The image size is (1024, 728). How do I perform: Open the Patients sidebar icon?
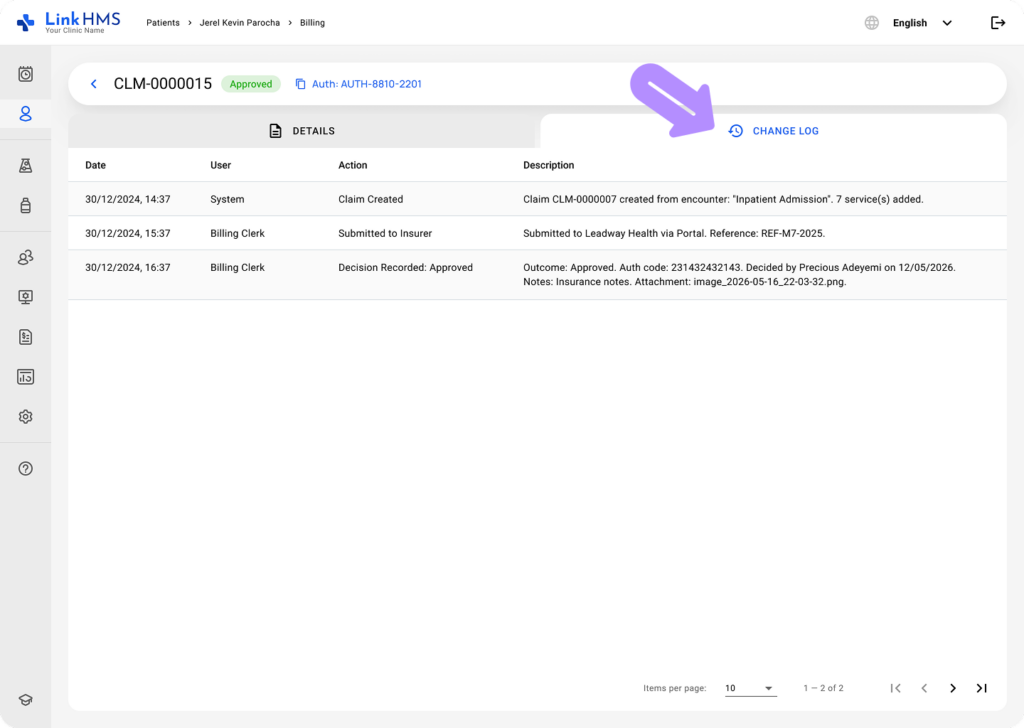coord(25,114)
